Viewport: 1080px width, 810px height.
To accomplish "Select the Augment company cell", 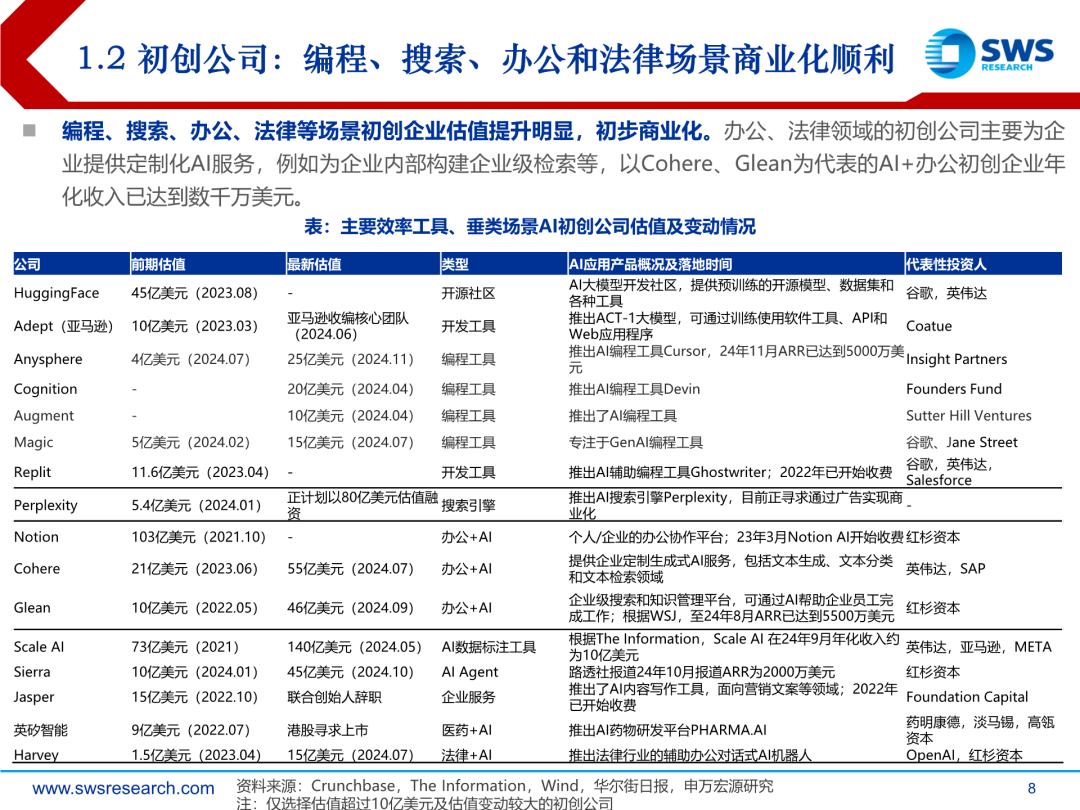I will click(44, 416).
